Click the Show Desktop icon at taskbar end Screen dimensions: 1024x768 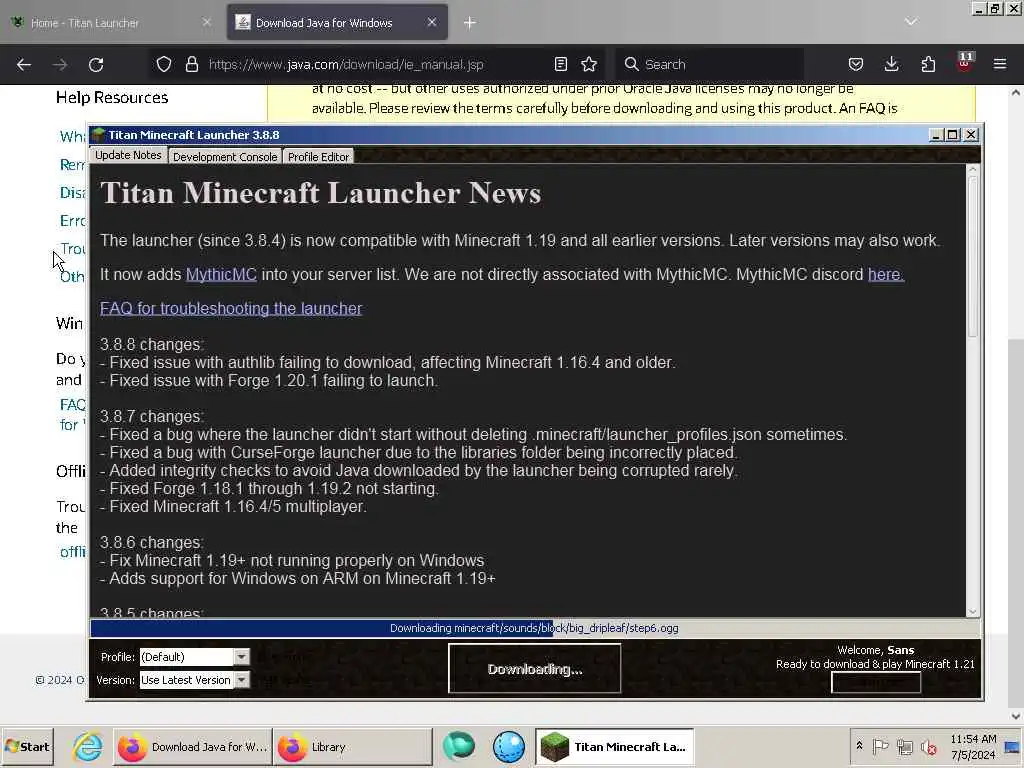tap(1013, 747)
